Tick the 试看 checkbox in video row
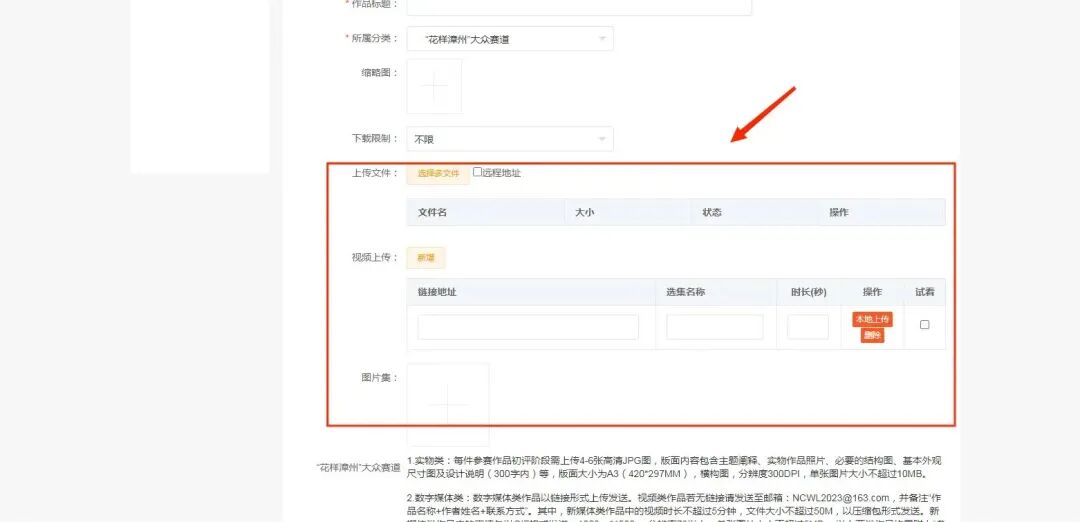The width and height of the screenshot is (1080, 522). (924, 324)
